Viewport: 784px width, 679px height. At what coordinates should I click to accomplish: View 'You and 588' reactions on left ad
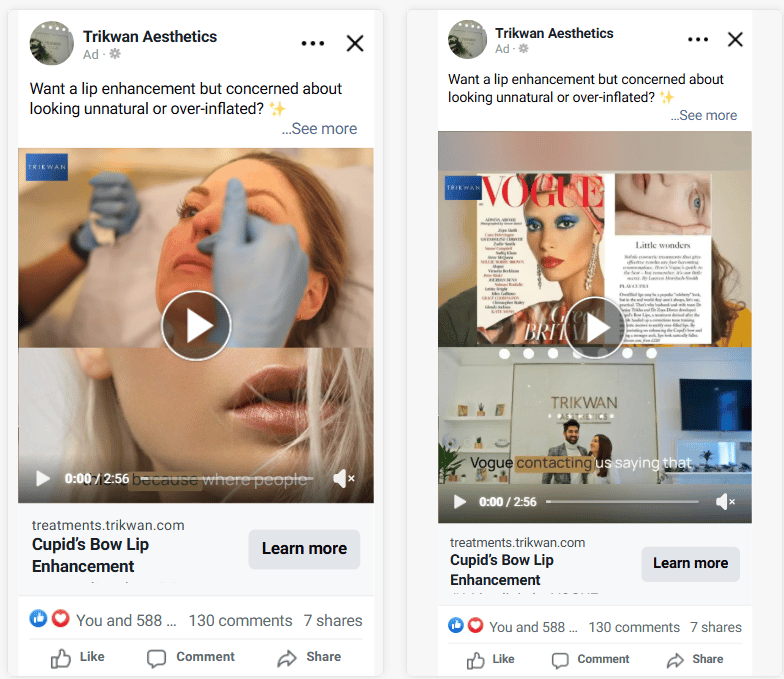coord(126,620)
